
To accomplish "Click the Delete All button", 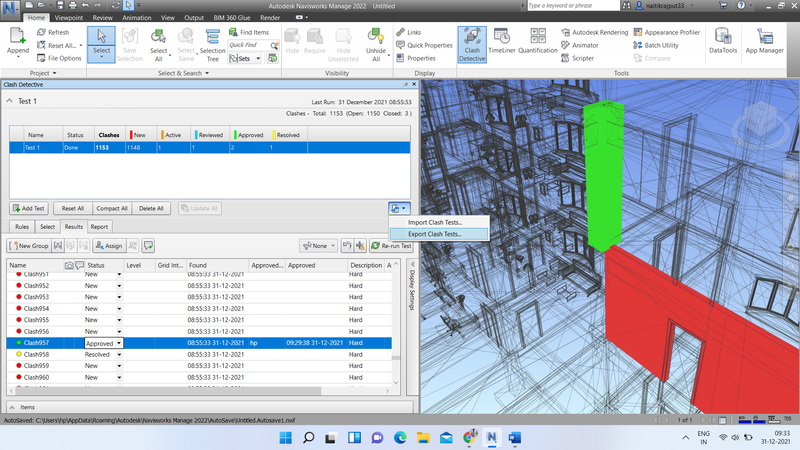I will click(151, 208).
